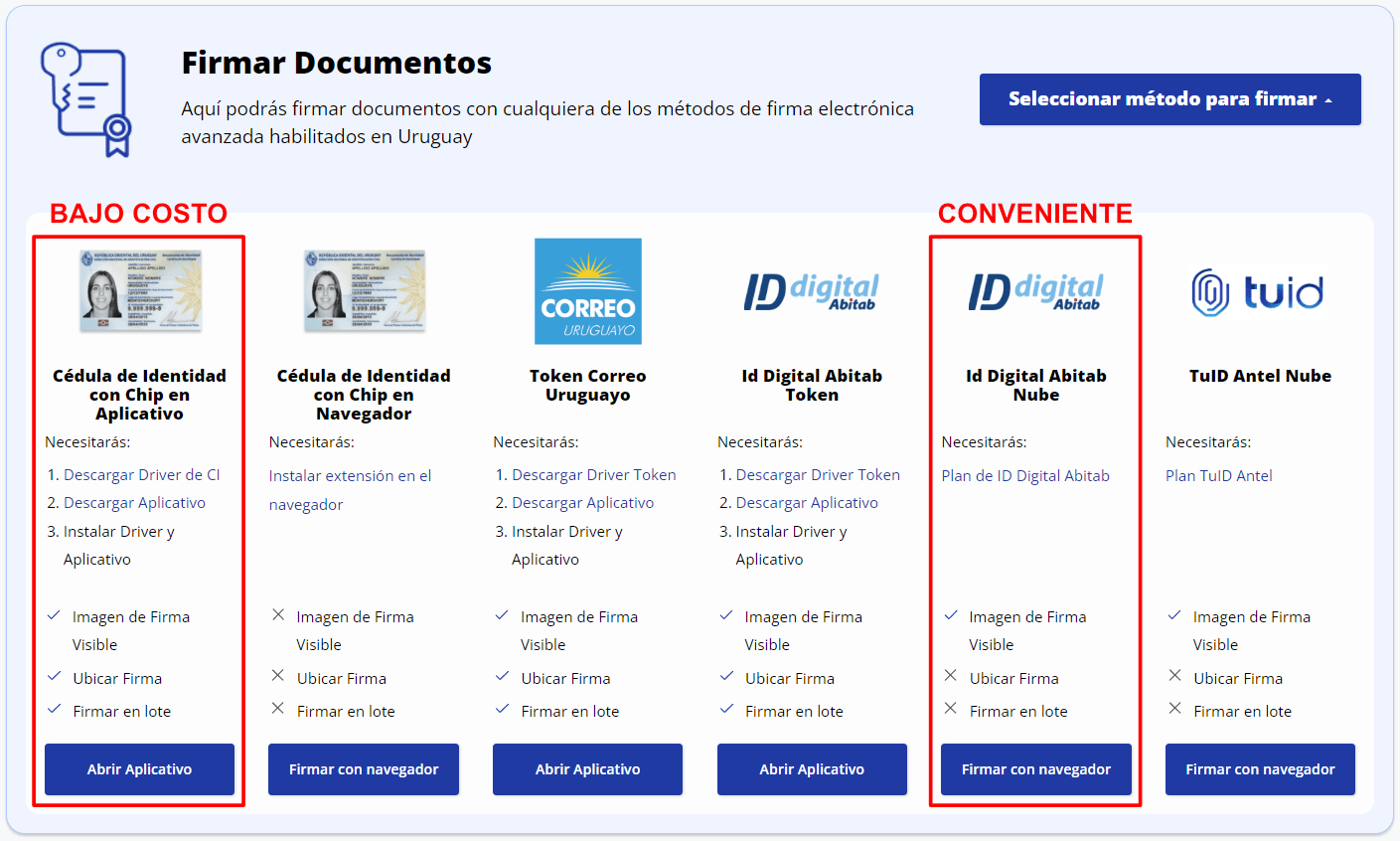Click cross beside Firmar en lote, Cédula Navegador card
Image resolution: width=1400 pixels, height=841 pixels.
[x=279, y=710]
